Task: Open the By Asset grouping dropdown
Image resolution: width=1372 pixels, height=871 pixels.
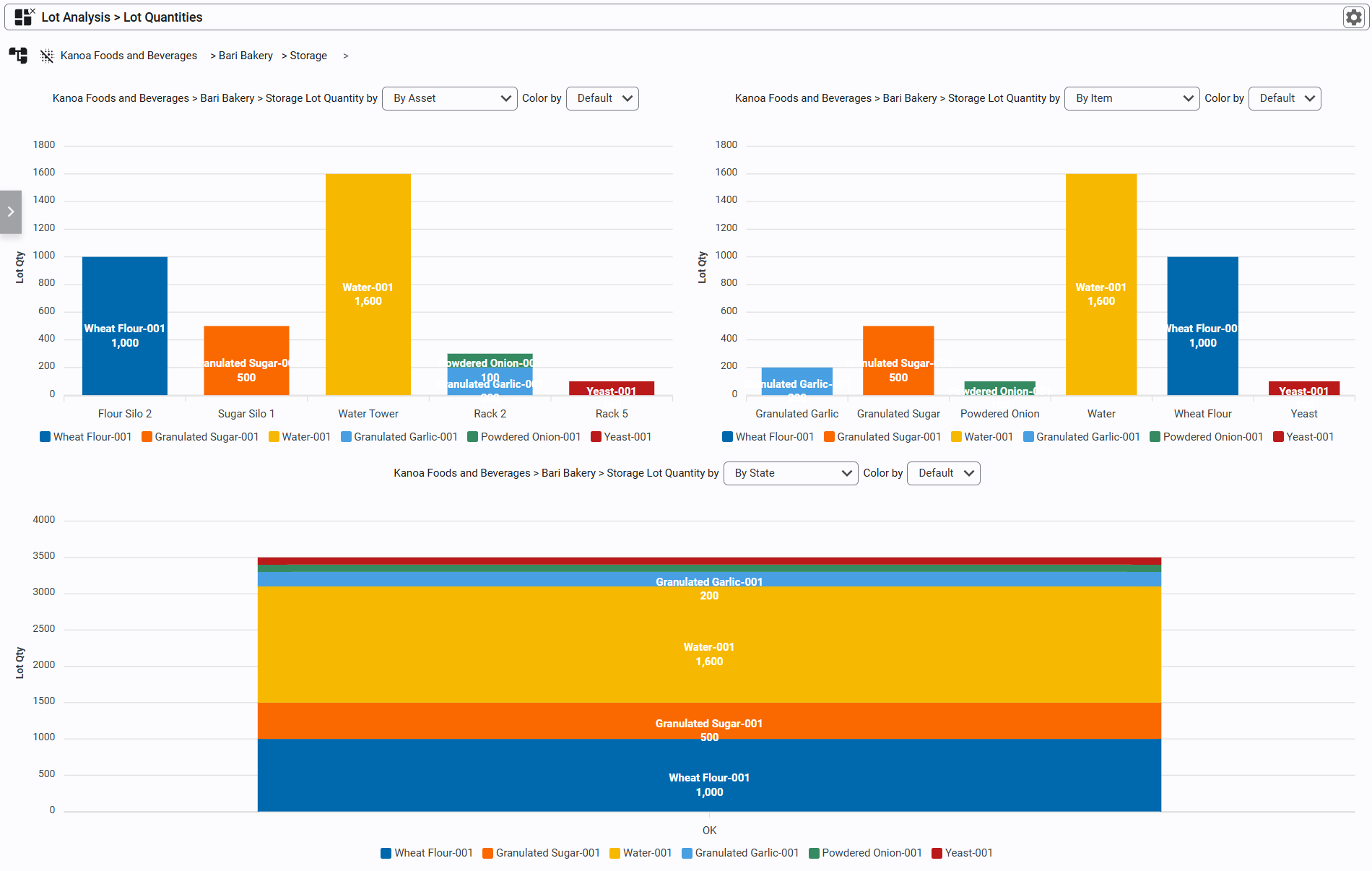Action: 450,98
